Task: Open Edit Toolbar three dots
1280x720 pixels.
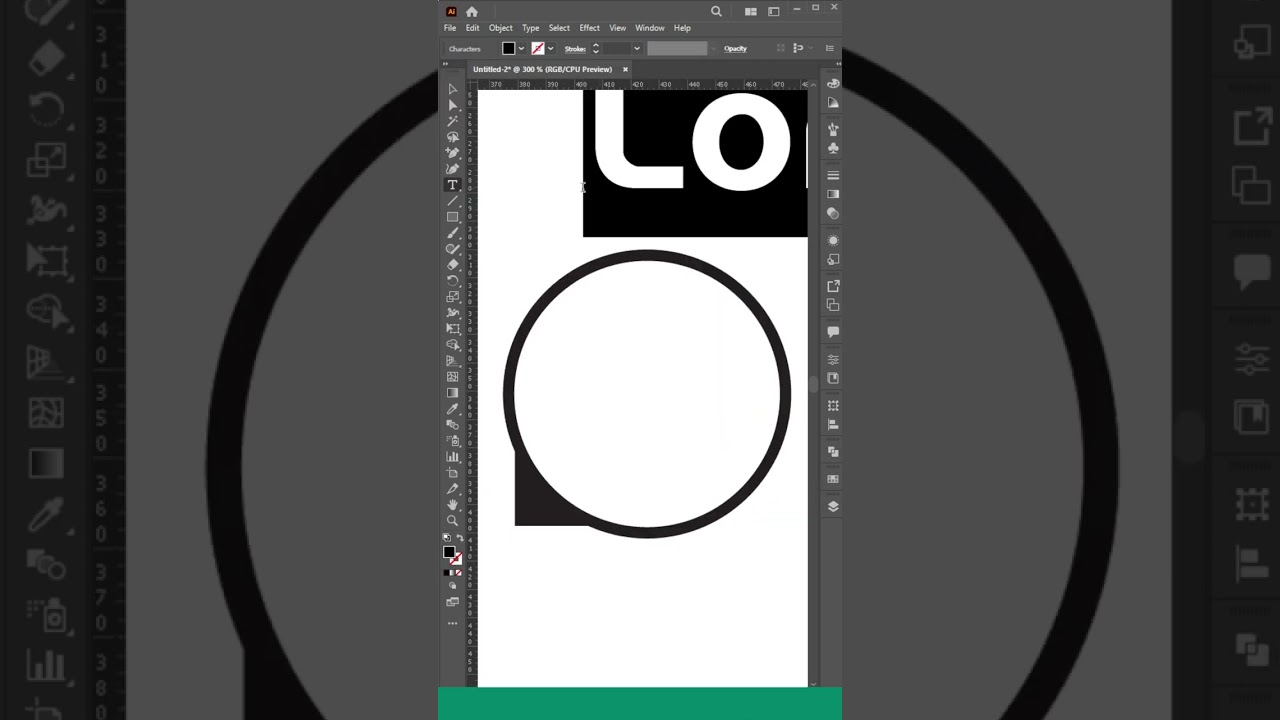Action: [453, 623]
